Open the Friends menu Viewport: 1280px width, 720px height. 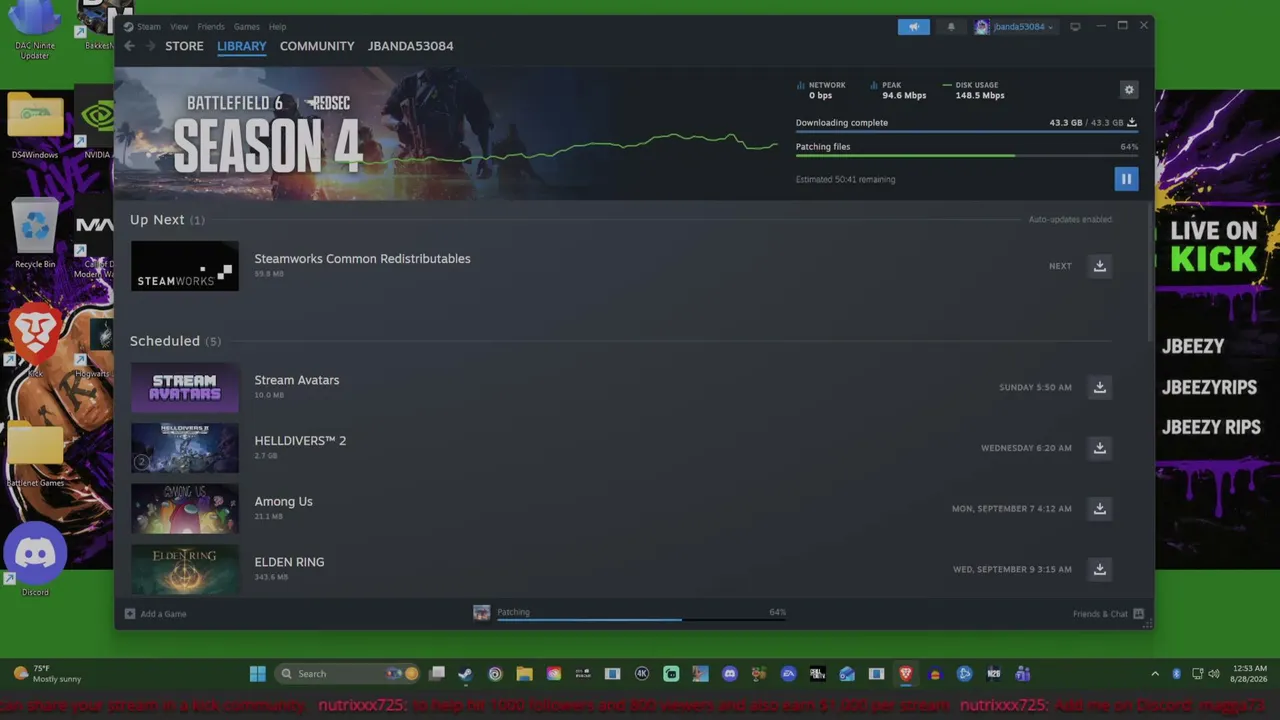tap(211, 27)
